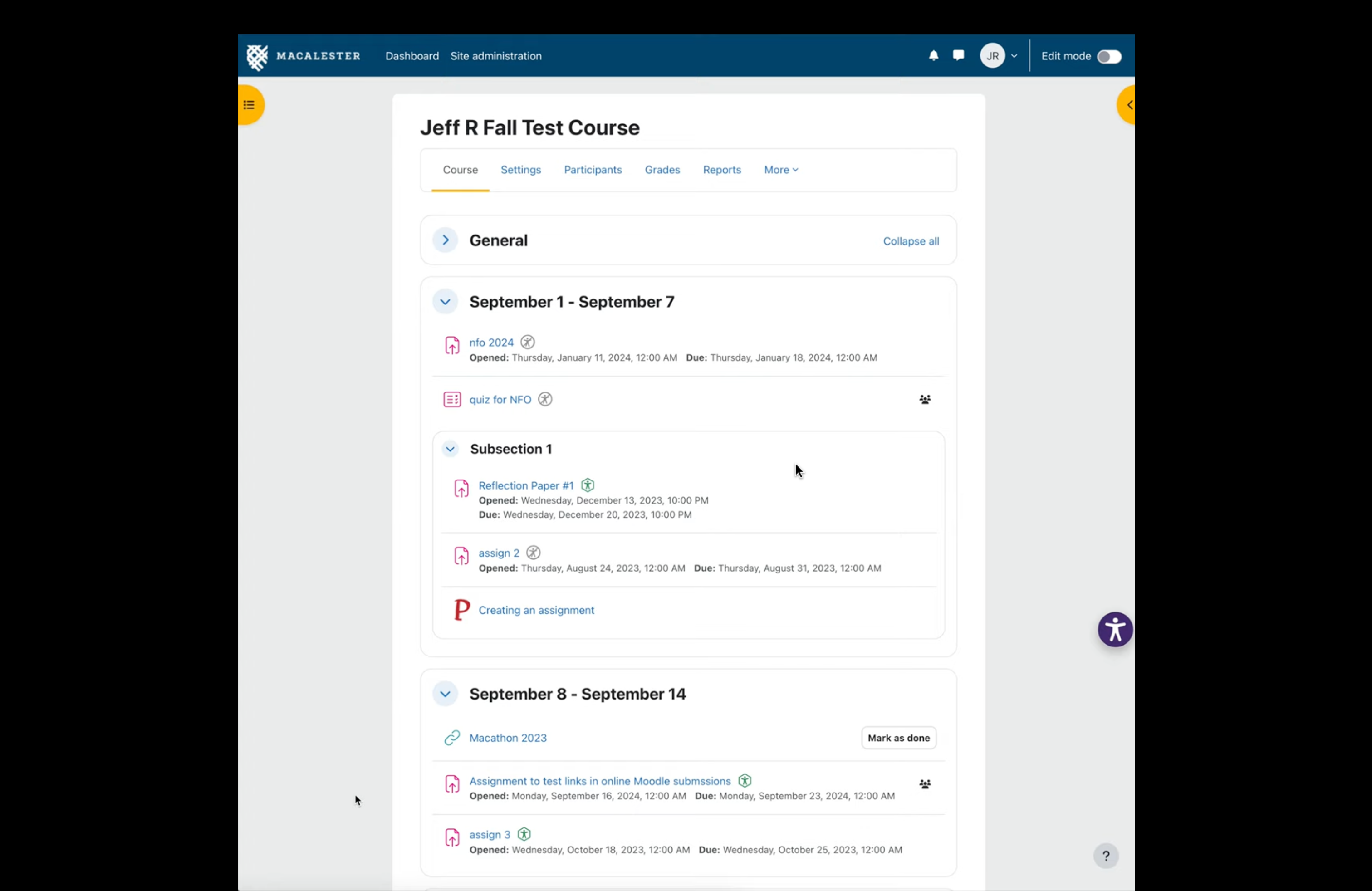Open the More tab dropdown

pos(780,170)
